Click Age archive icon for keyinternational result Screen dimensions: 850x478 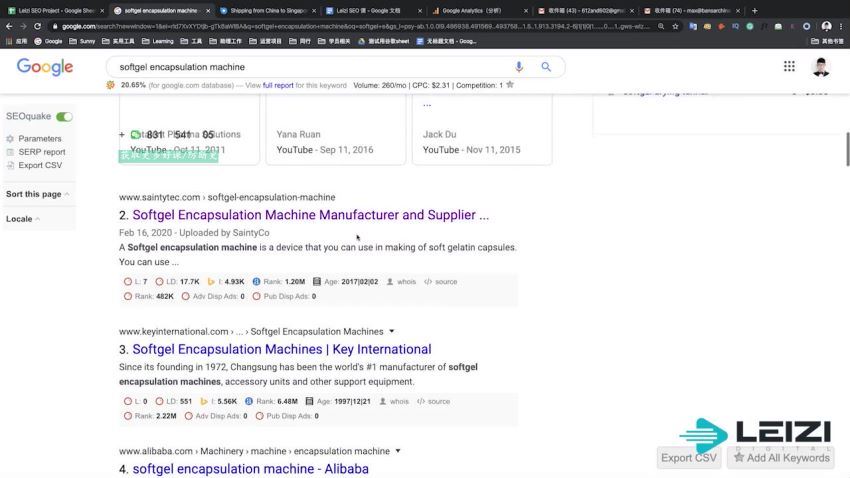pos(310,402)
